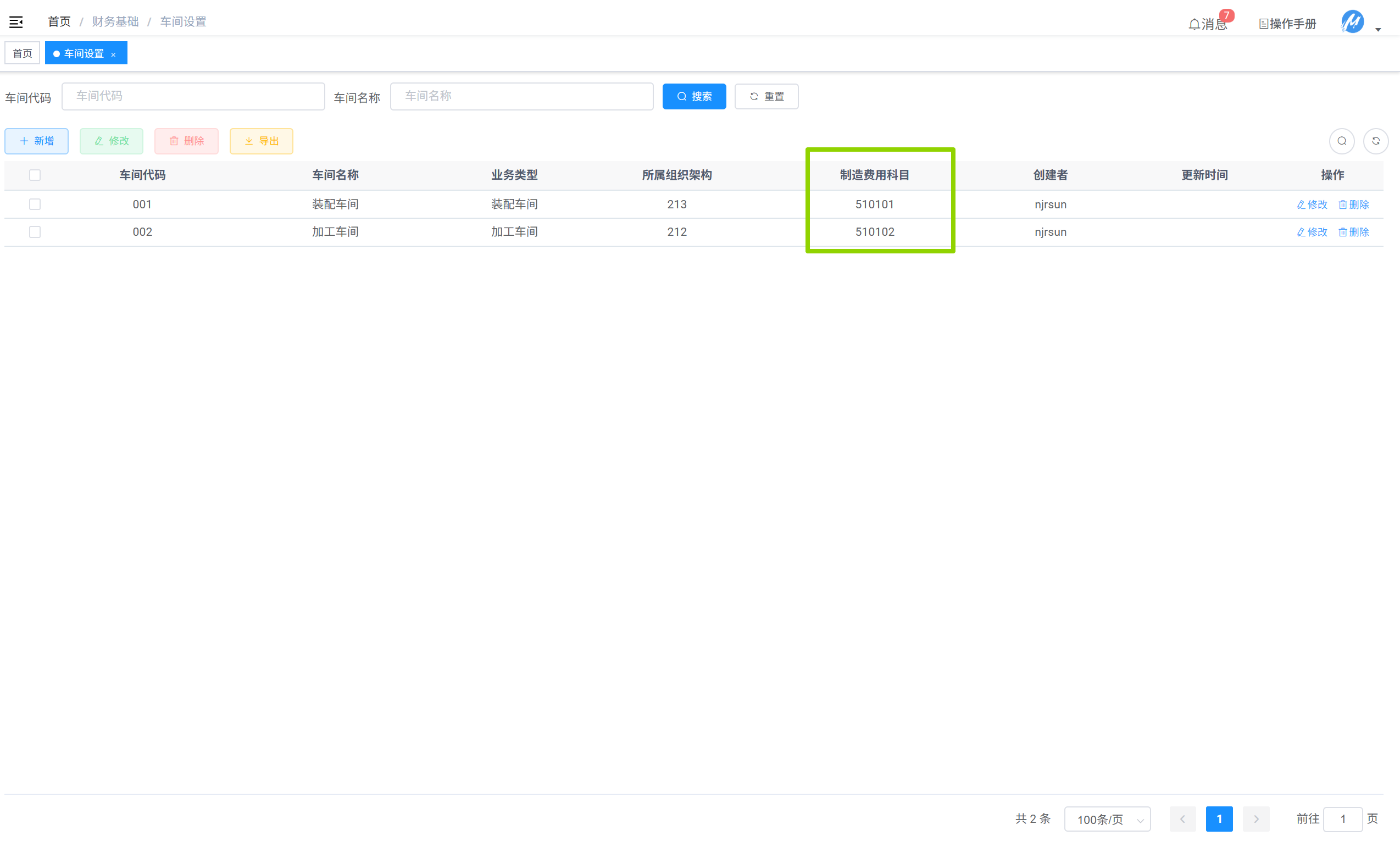1400x841 pixels.
Task: Click the 更新时间 column header
Action: 1204,175
